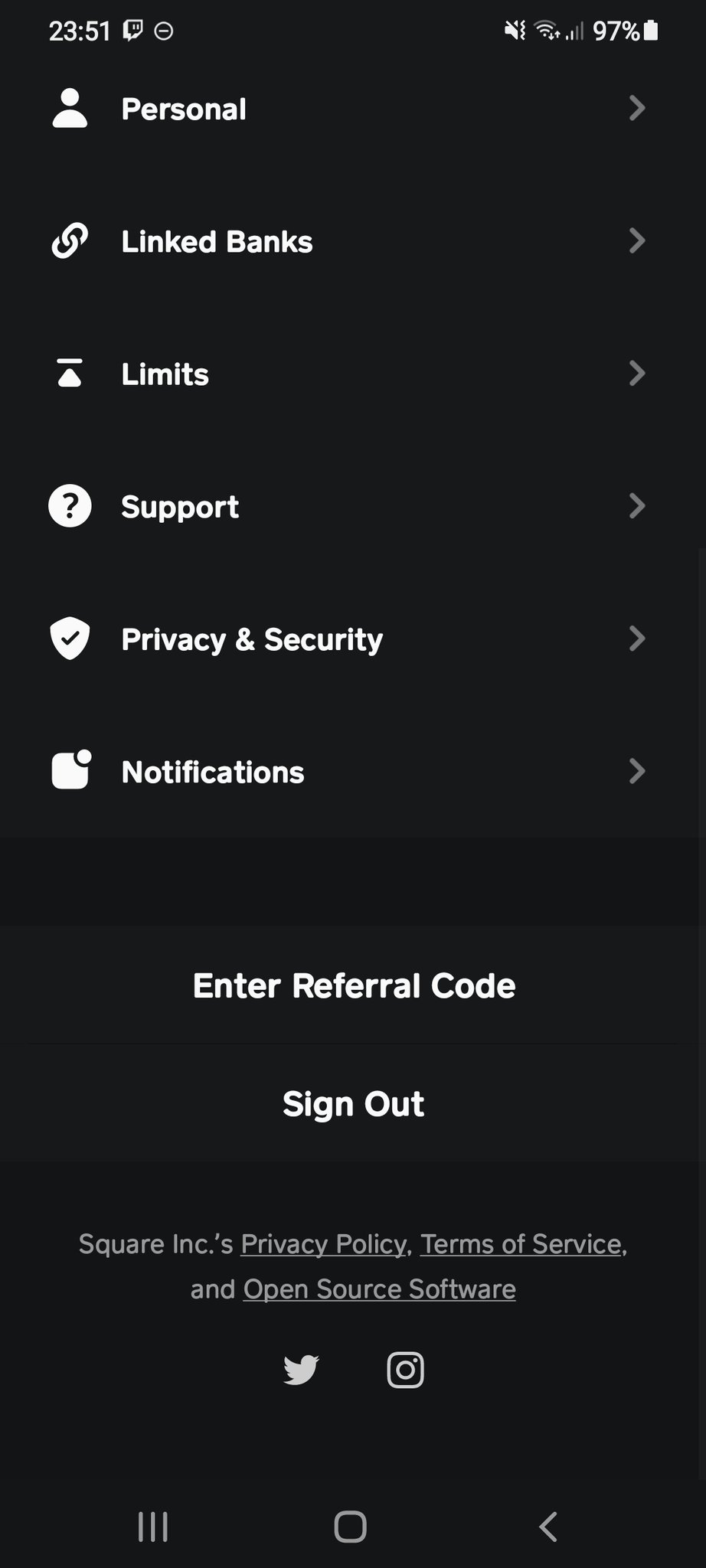Open Privacy & Security settings

point(252,639)
